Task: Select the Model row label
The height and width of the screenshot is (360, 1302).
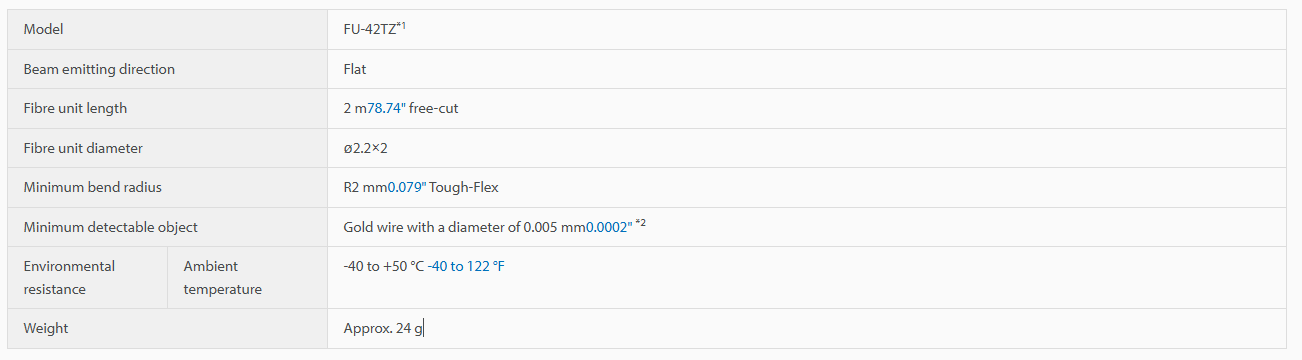Action: [43, 29]
